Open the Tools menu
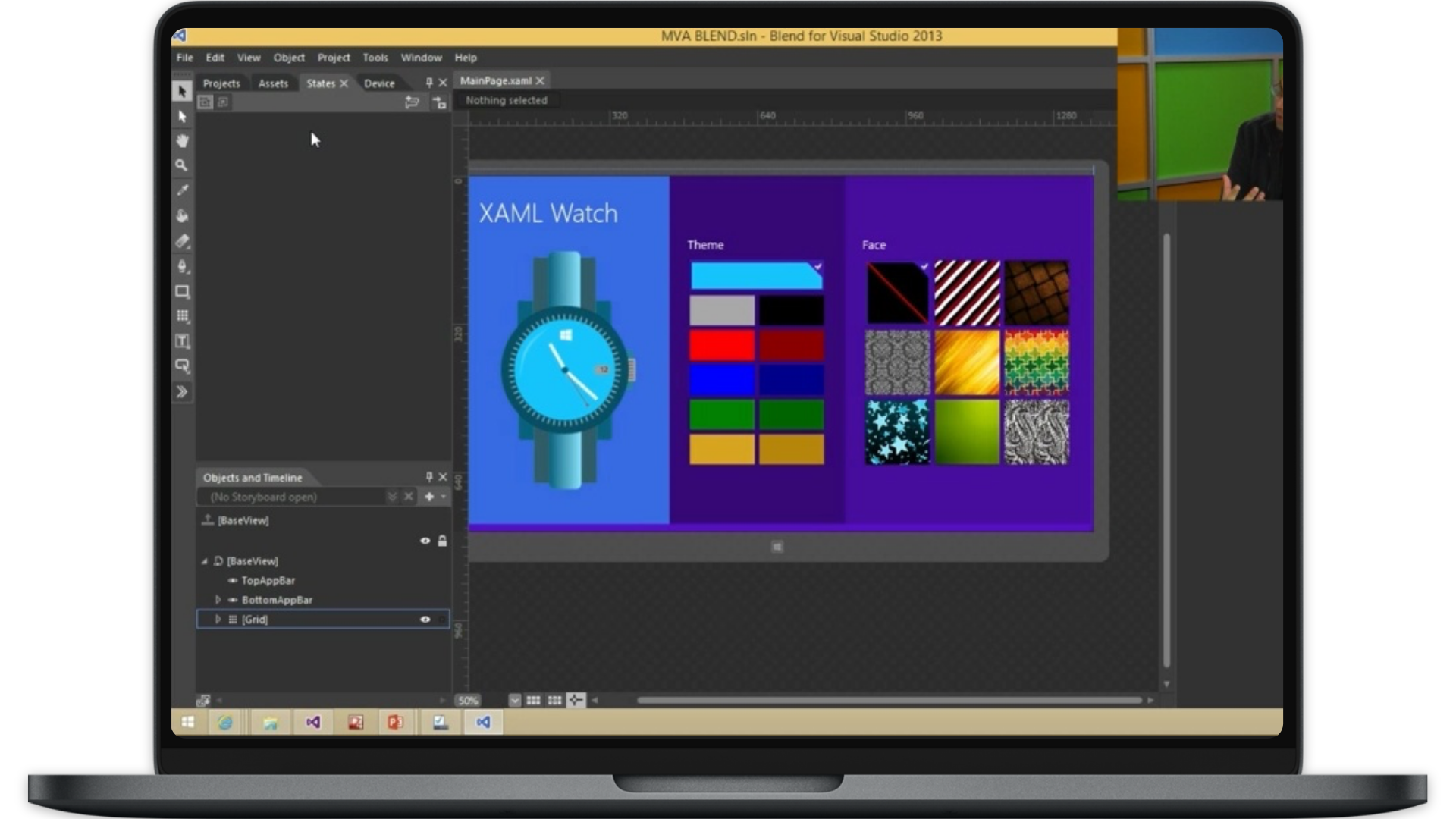The height and width of the screenshot is (819, 1456). point(375,58)
